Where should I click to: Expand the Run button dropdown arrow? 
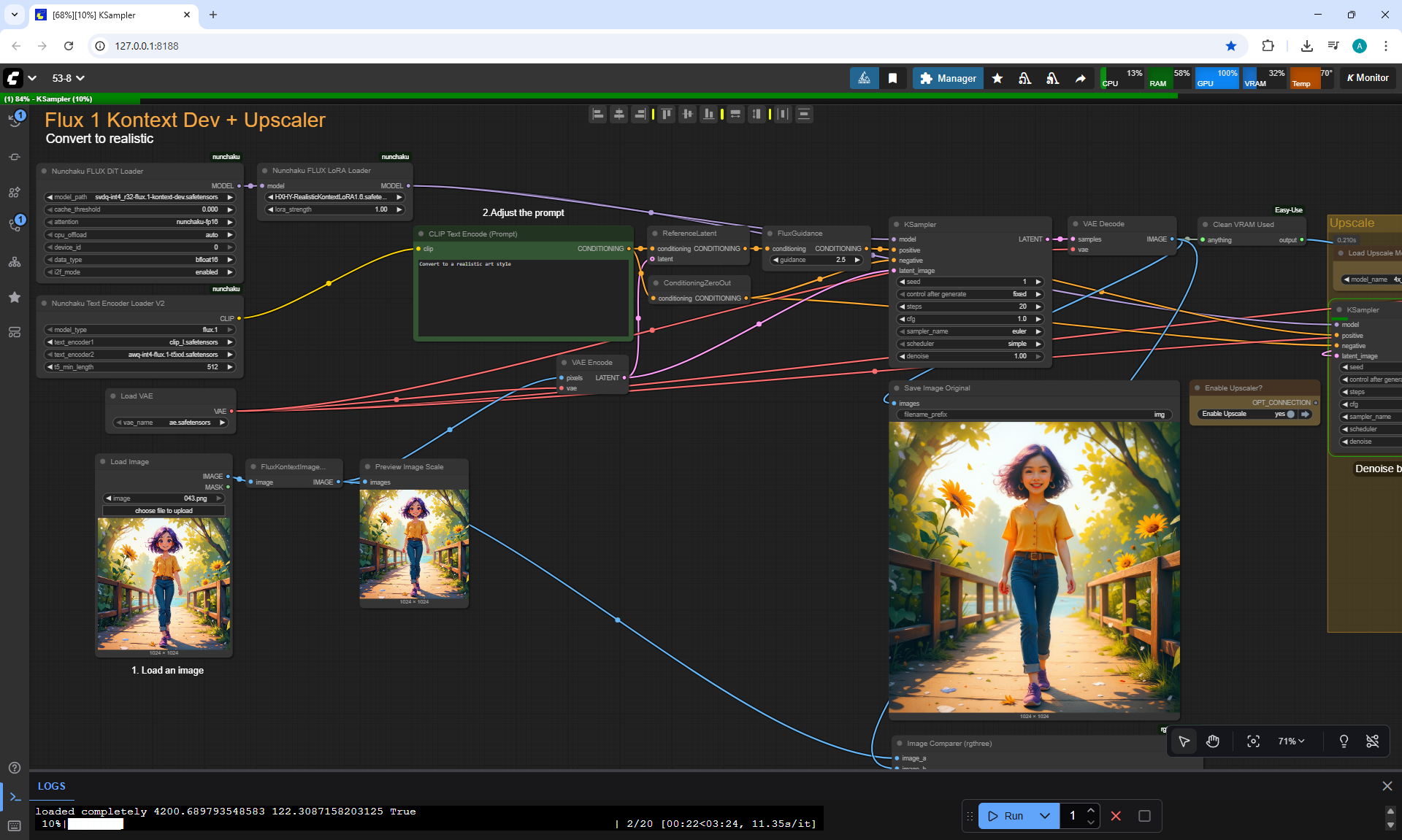point(1045,816)
